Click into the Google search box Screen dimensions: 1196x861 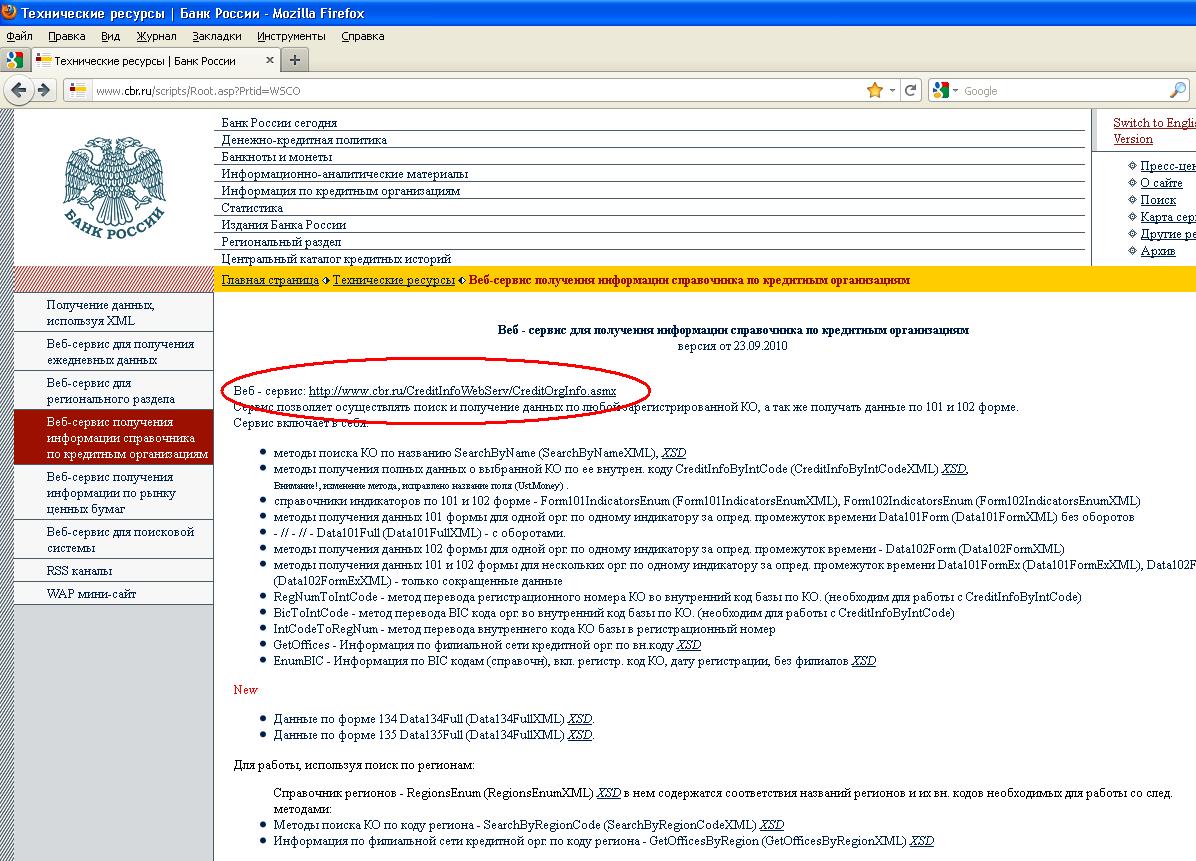click(1063, 91)
